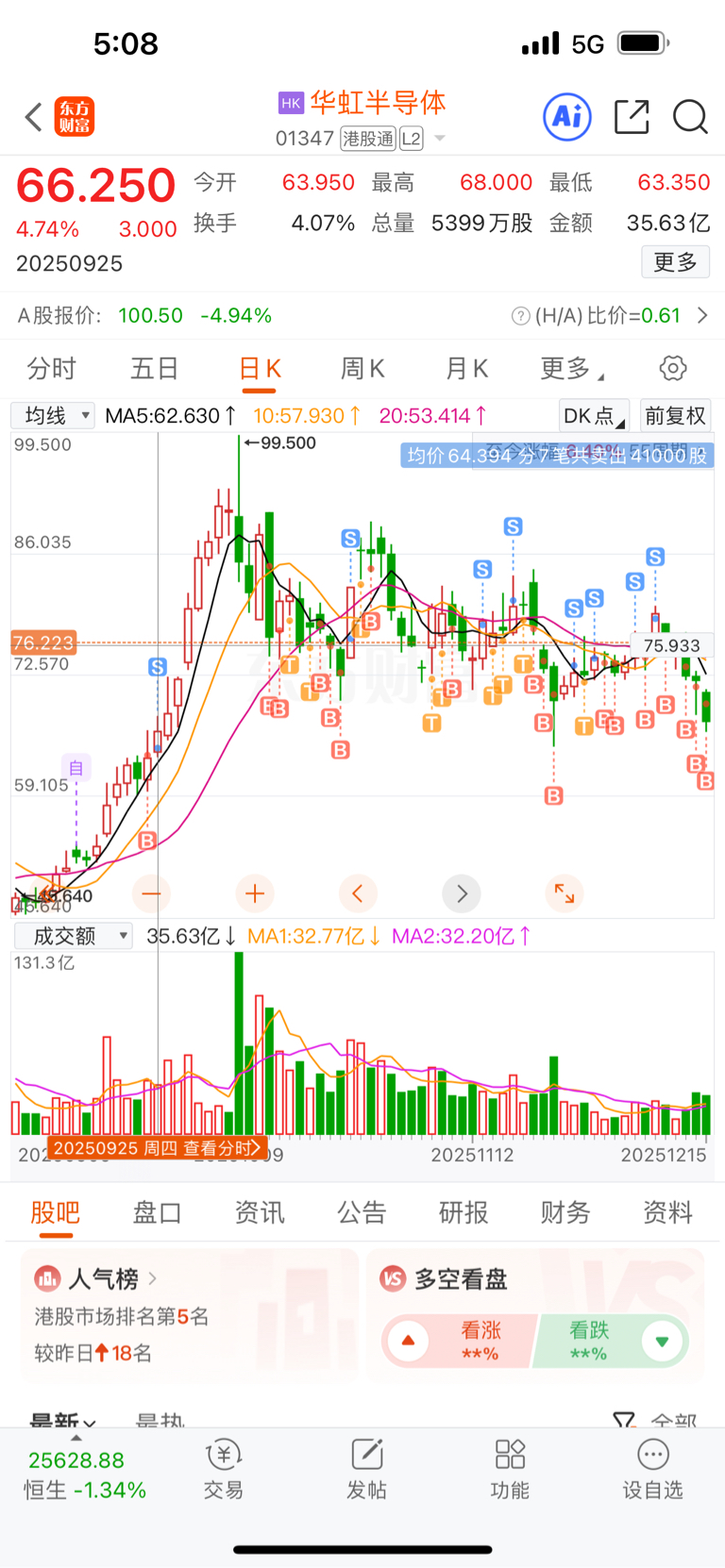Tap the 最热 sort option

160,1420
